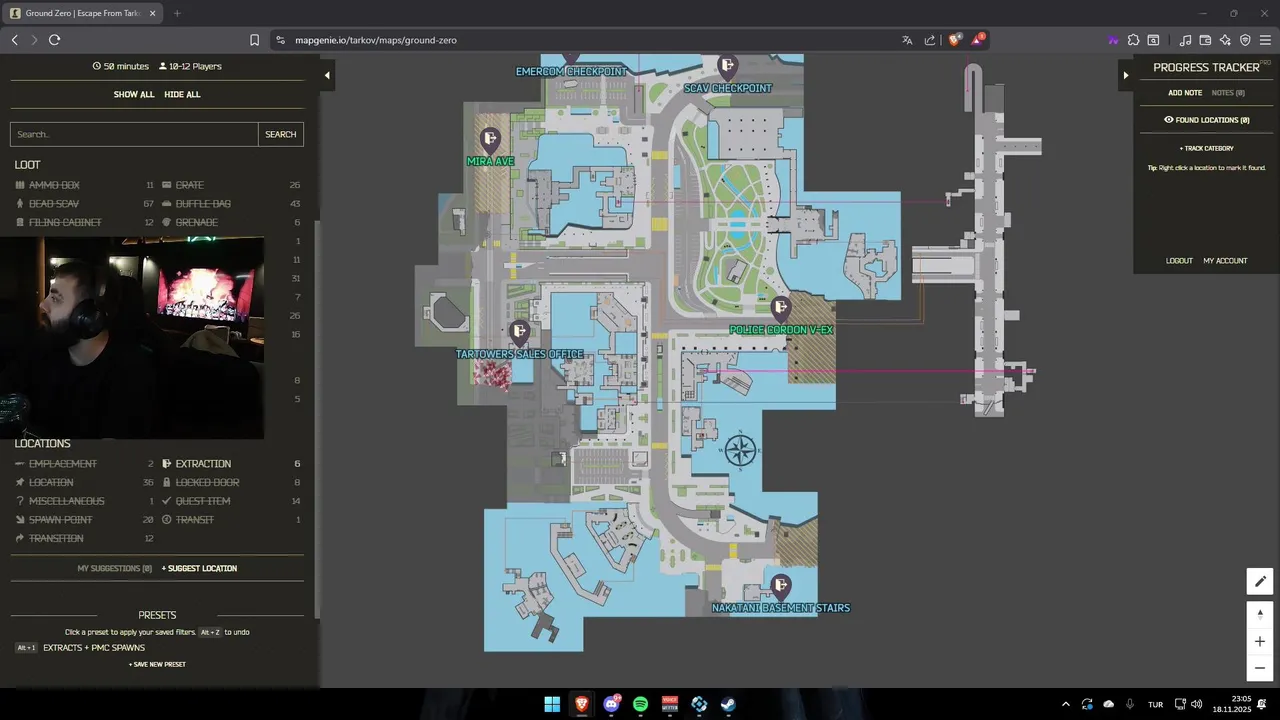Open the browser hamburger menu
This screenshot has height=720, width=1280.
[x=1265, y=40]
